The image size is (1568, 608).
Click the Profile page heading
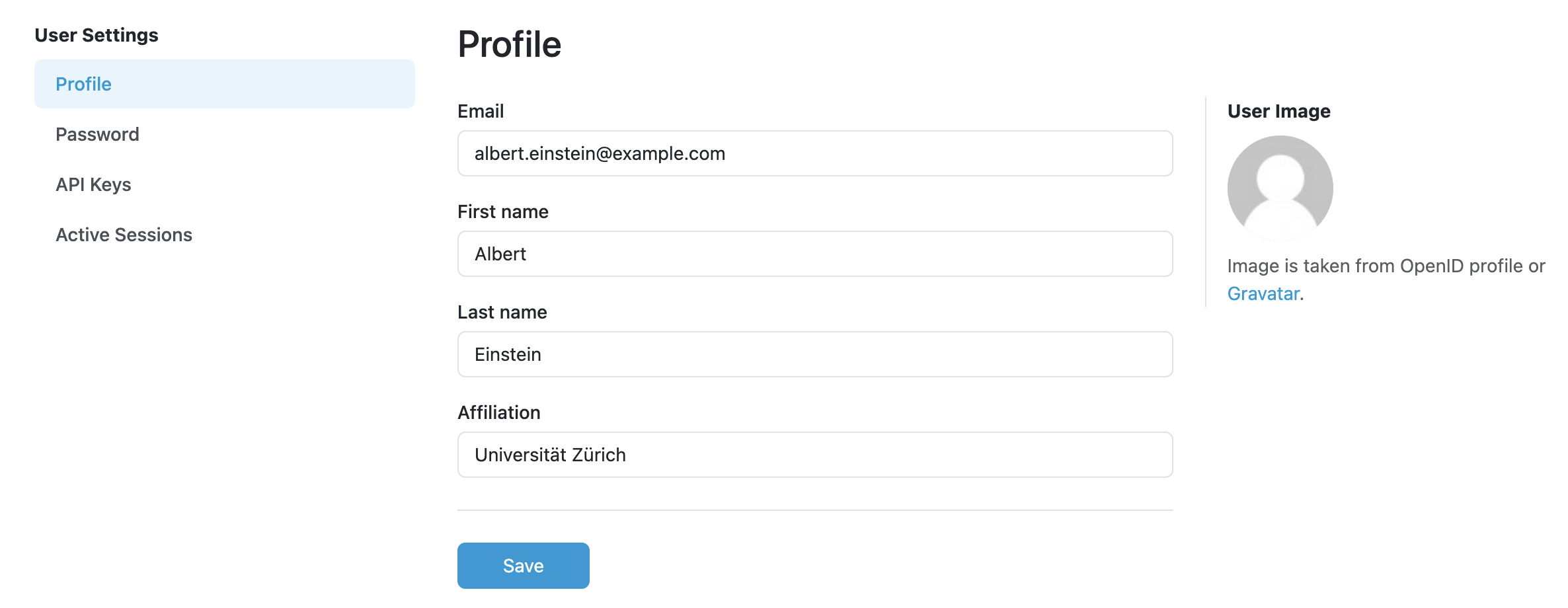510,44
